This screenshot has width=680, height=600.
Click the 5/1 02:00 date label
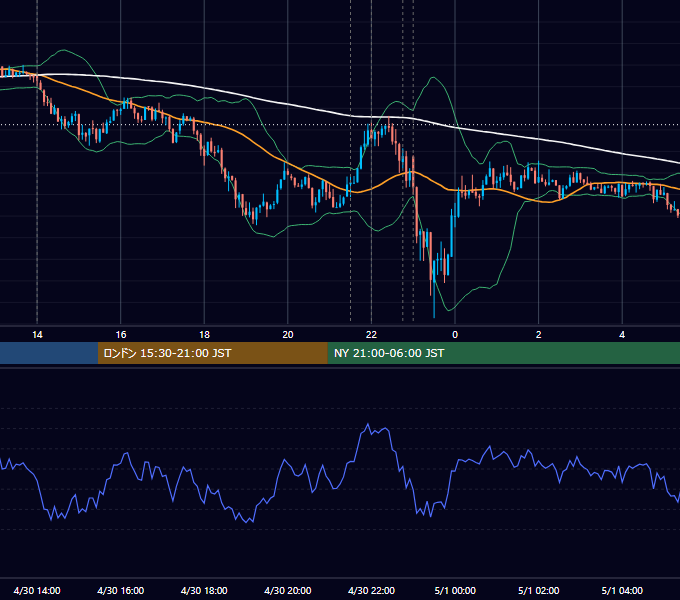click(x=539, y=590)
